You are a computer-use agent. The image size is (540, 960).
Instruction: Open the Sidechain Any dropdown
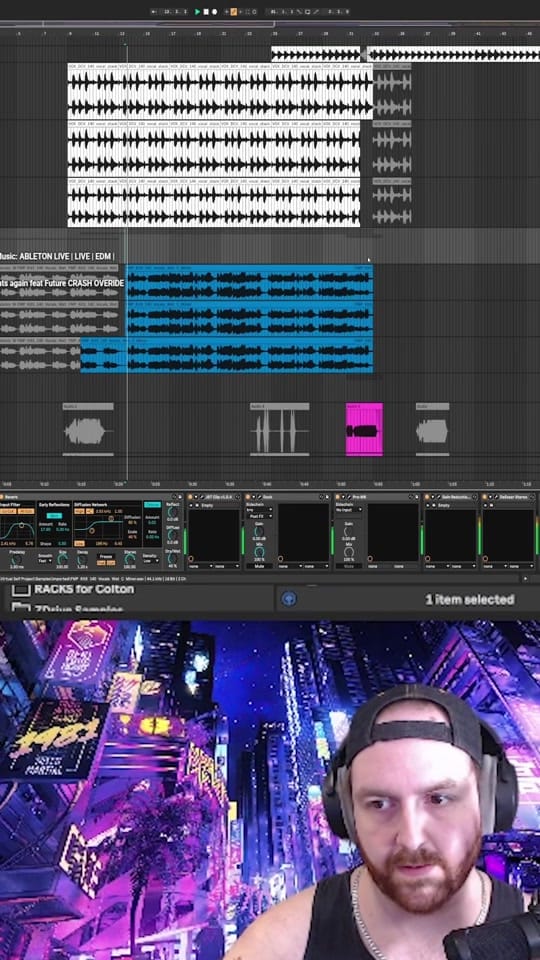[x=258, y=510]
